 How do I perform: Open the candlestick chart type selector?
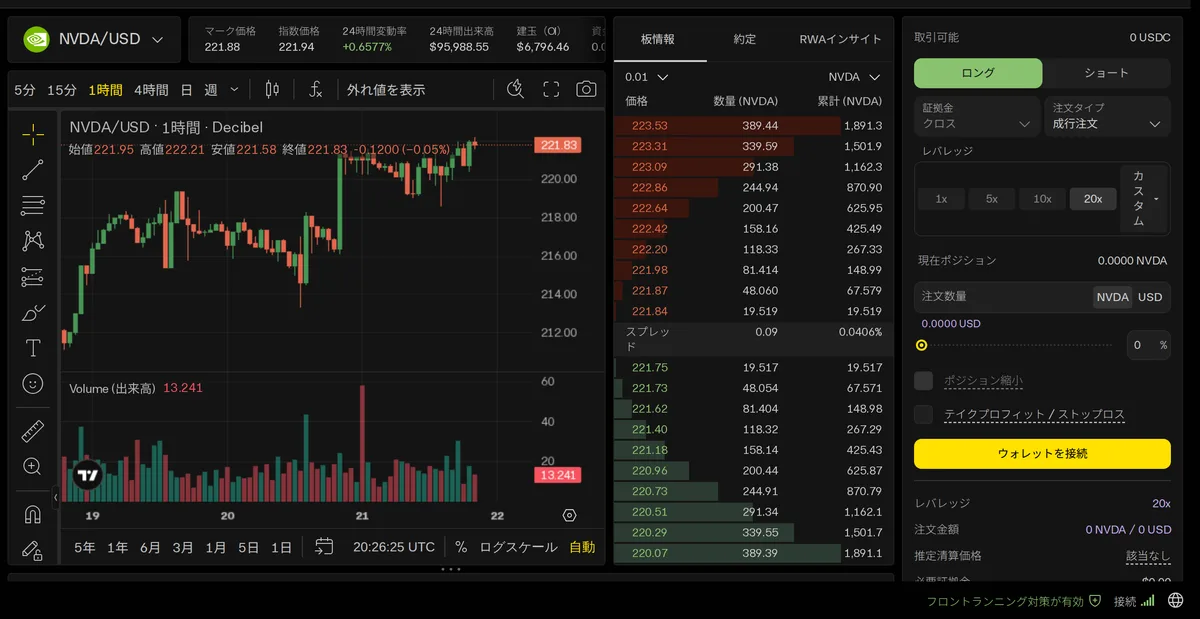point(272,90)
